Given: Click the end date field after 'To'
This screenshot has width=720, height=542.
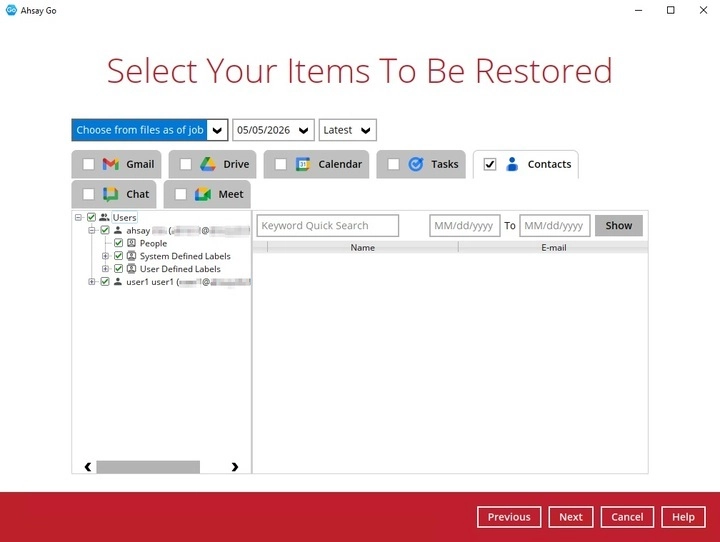Looking at the screenshot, I should click(555, 226).
